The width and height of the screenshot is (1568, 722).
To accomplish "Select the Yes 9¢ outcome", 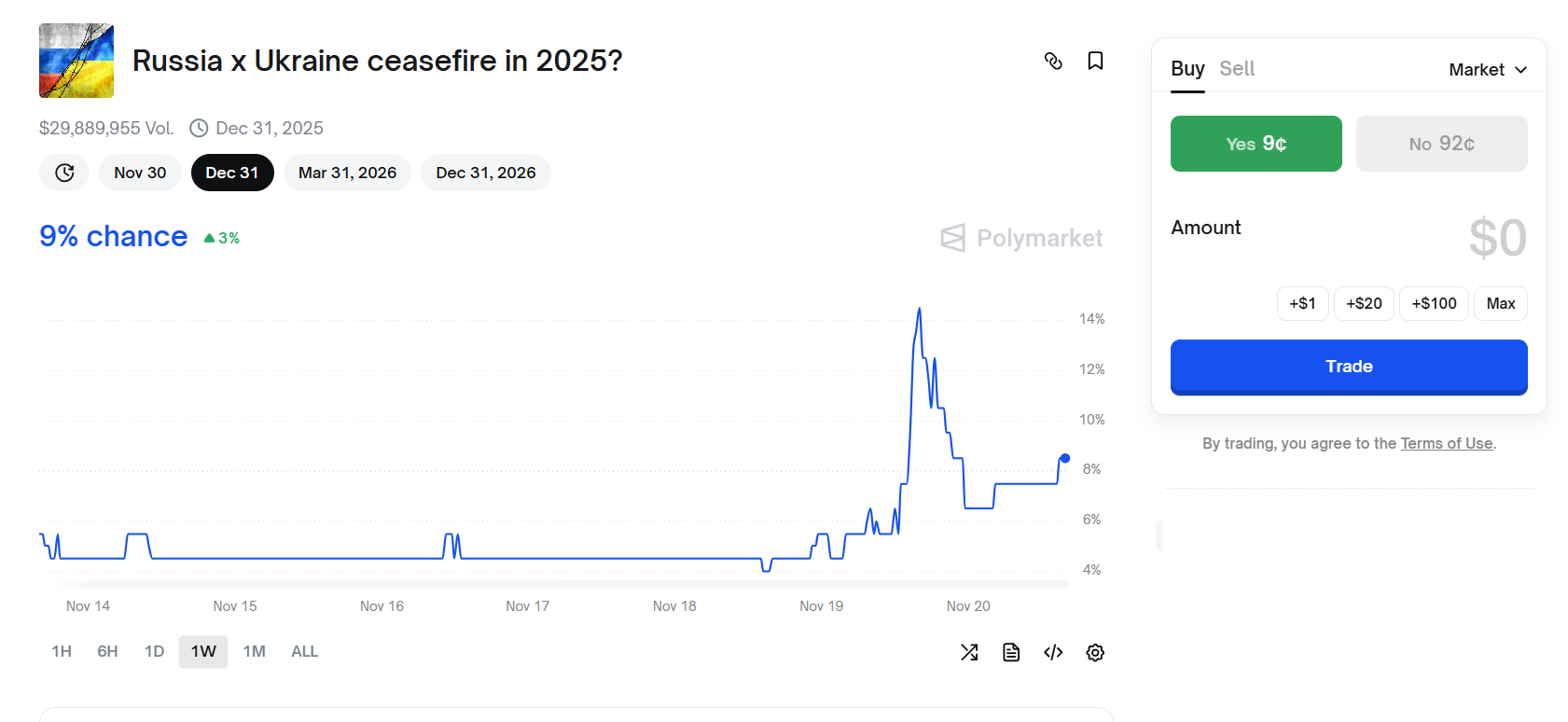I will [1256, 144].
